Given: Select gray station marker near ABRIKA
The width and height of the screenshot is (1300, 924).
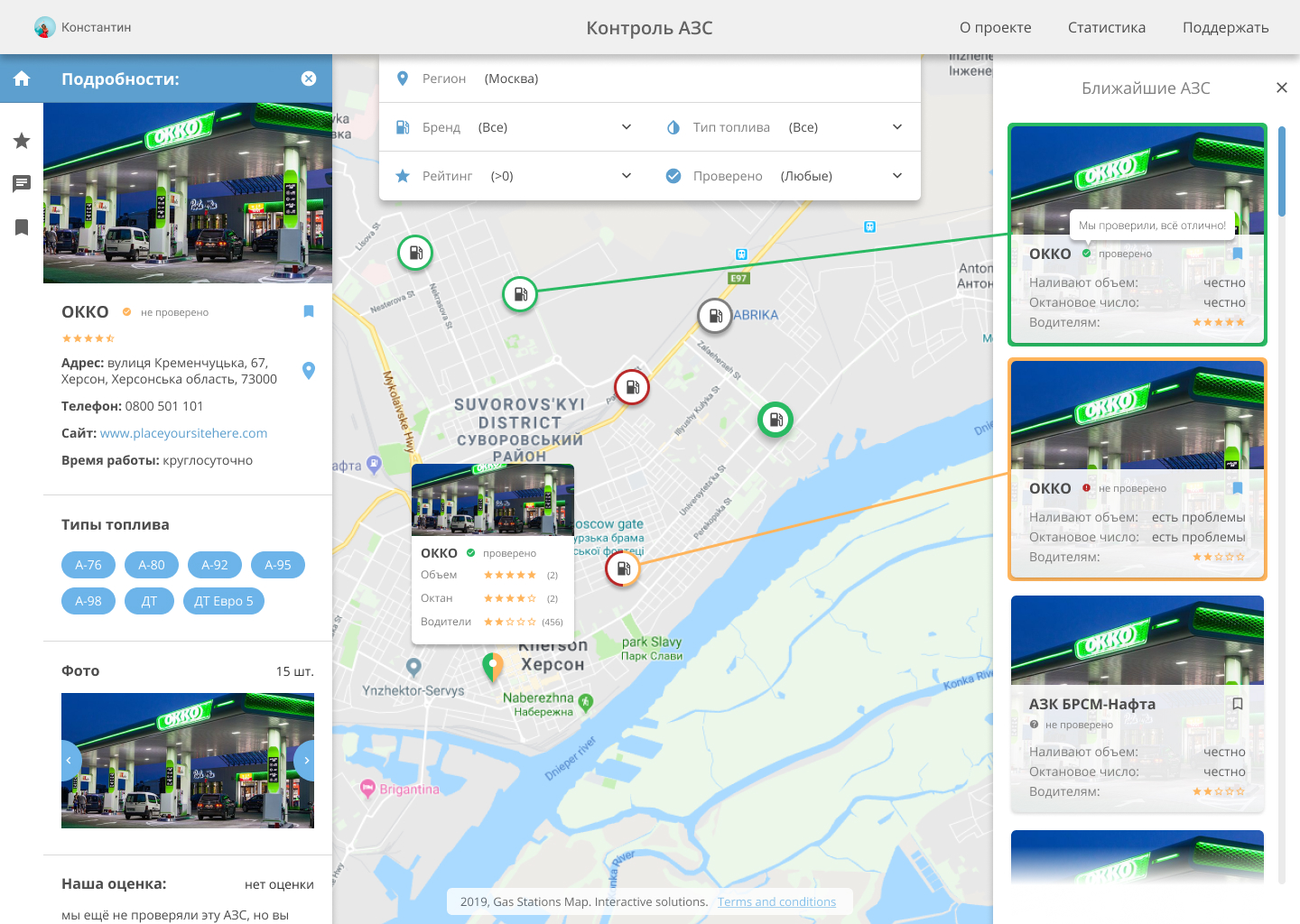Looking at the screenshot, I should click(x=715, y=316).
